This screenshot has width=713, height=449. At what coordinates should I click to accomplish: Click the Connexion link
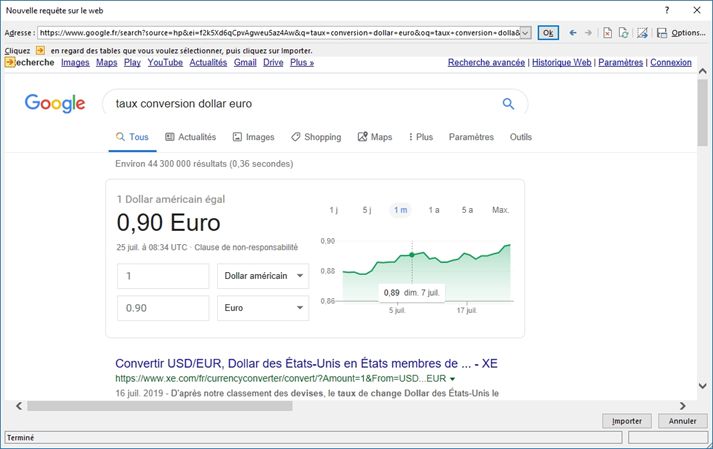671,62
